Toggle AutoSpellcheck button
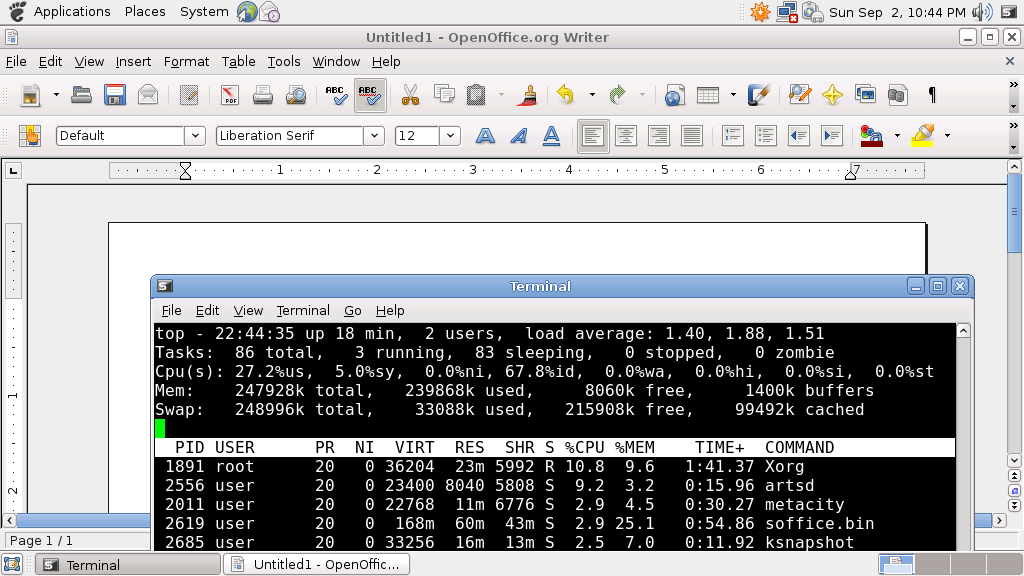Viewport: 1024px width, 576px height. [x=370, y=95]
